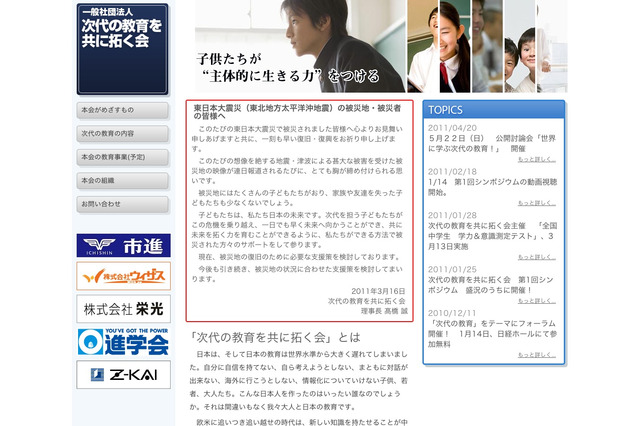Open the 本会がめざすもの menu item
Screen dimensions: 640x426
click(122, 110)
